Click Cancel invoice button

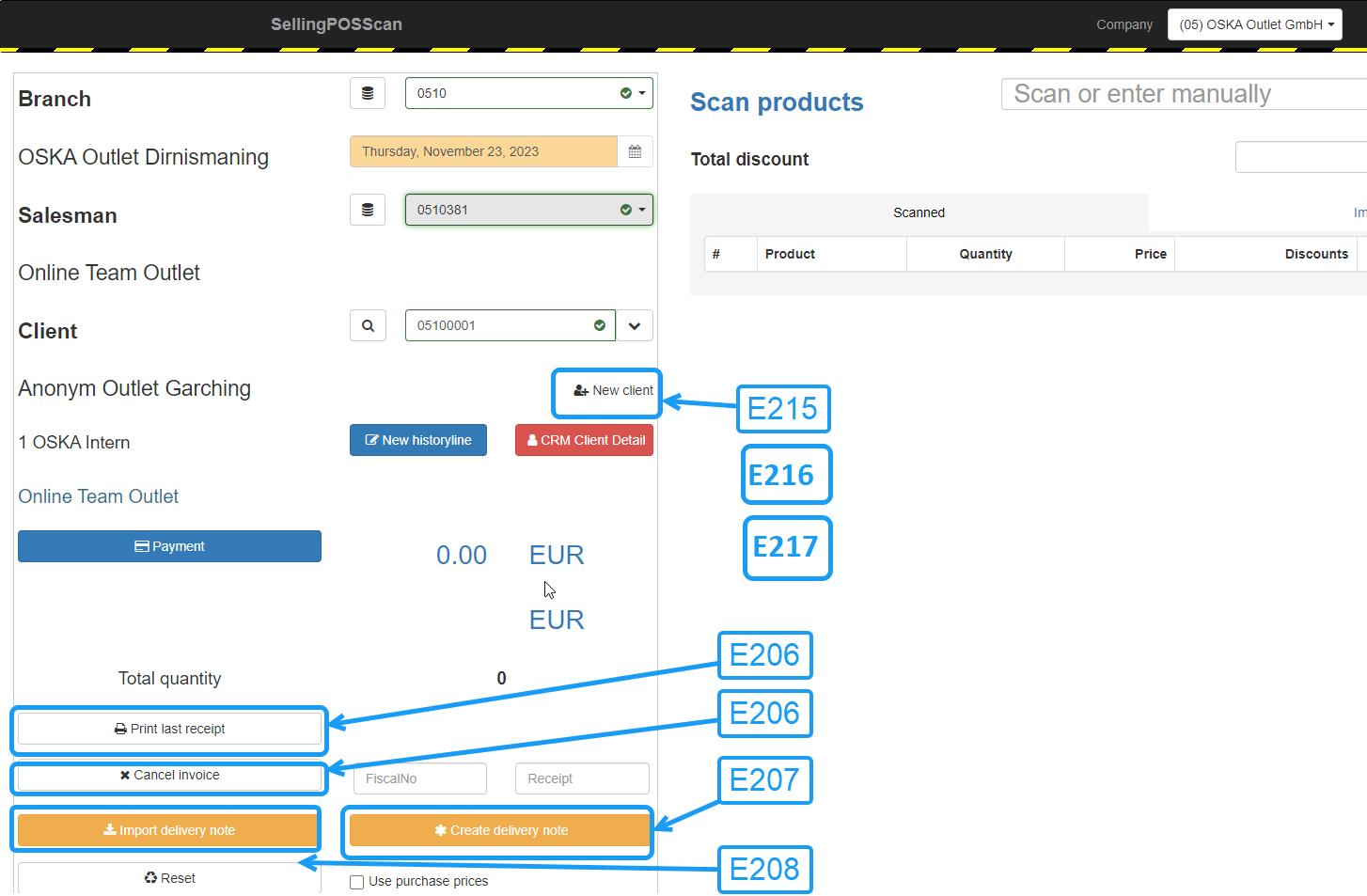point(169,776)
